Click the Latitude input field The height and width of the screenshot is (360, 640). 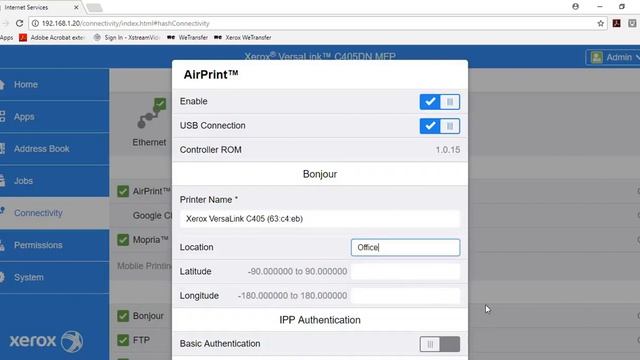(x=405, y=271)
